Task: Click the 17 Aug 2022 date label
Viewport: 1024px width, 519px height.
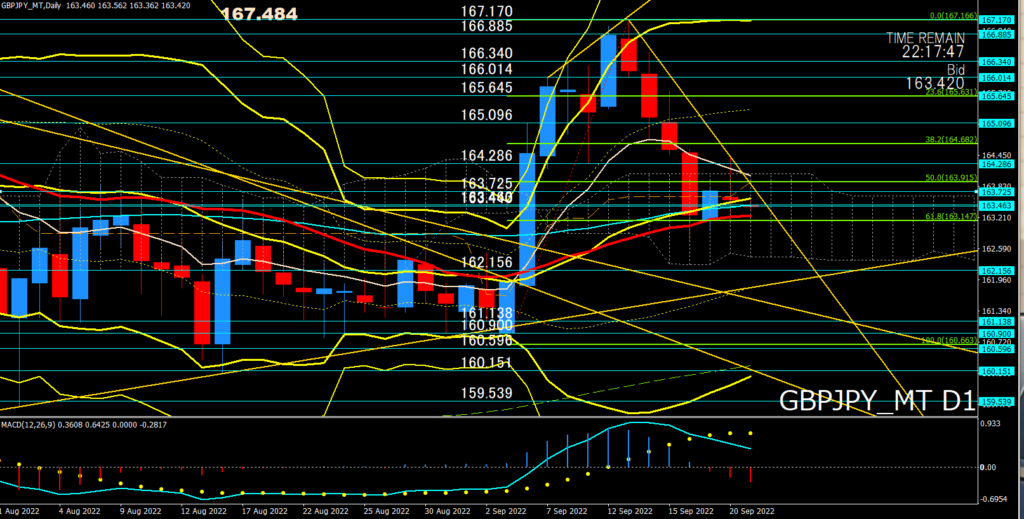Action: pyautogui.click(x=263, y=511)
